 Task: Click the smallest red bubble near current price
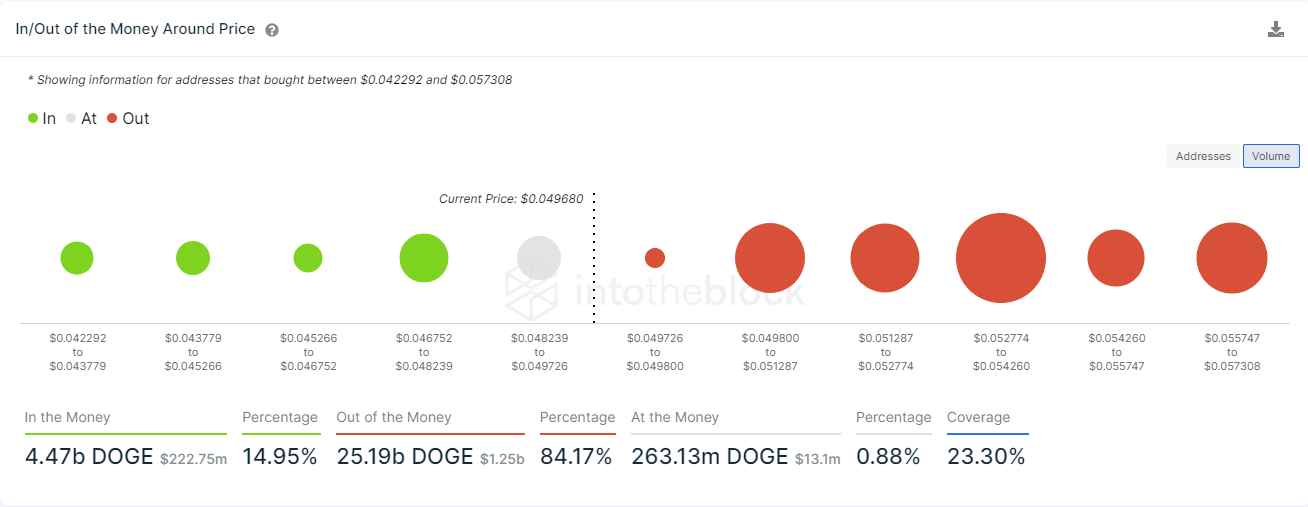pos(655,258)
